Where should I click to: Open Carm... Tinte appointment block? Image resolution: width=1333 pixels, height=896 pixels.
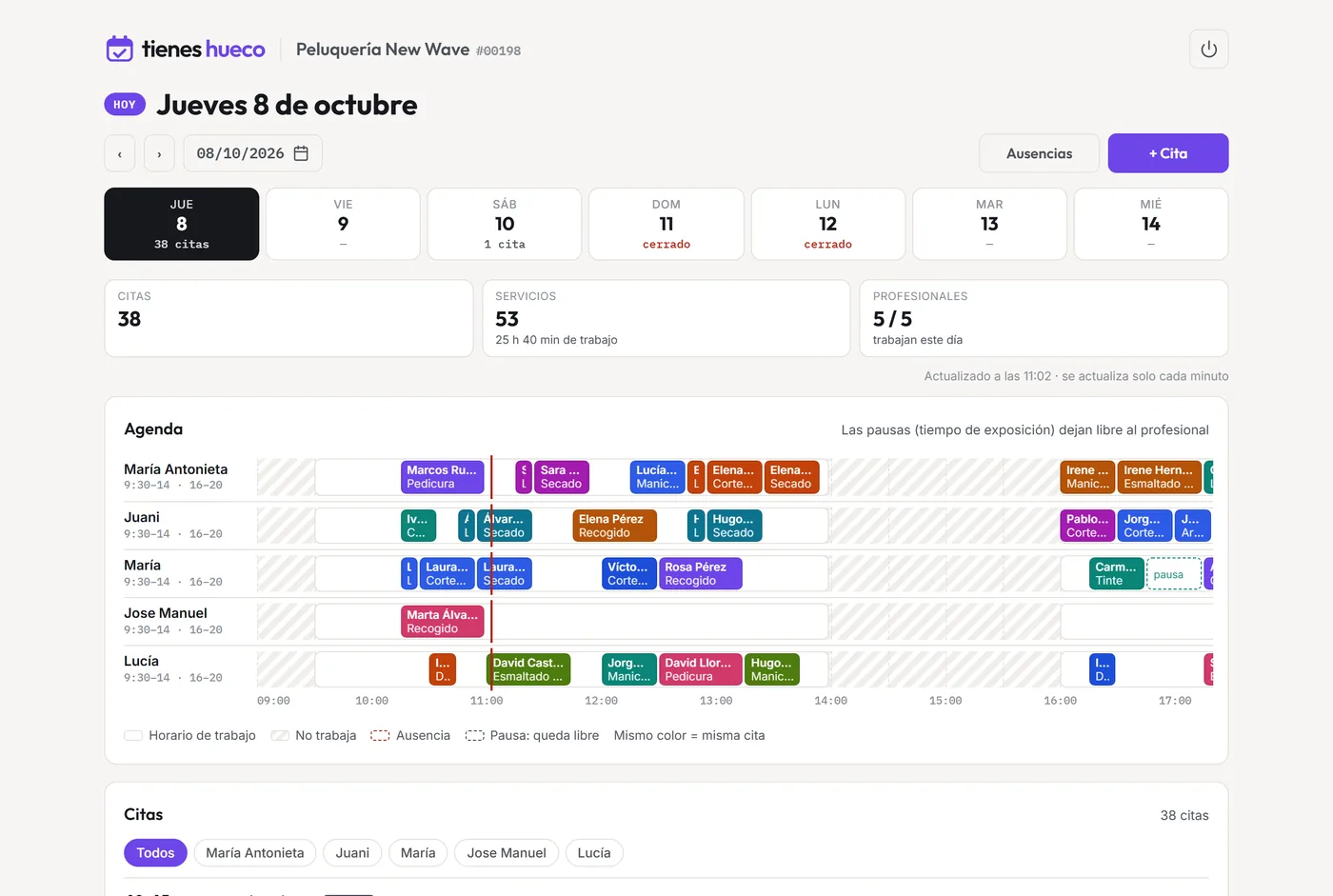point(1117,573)
